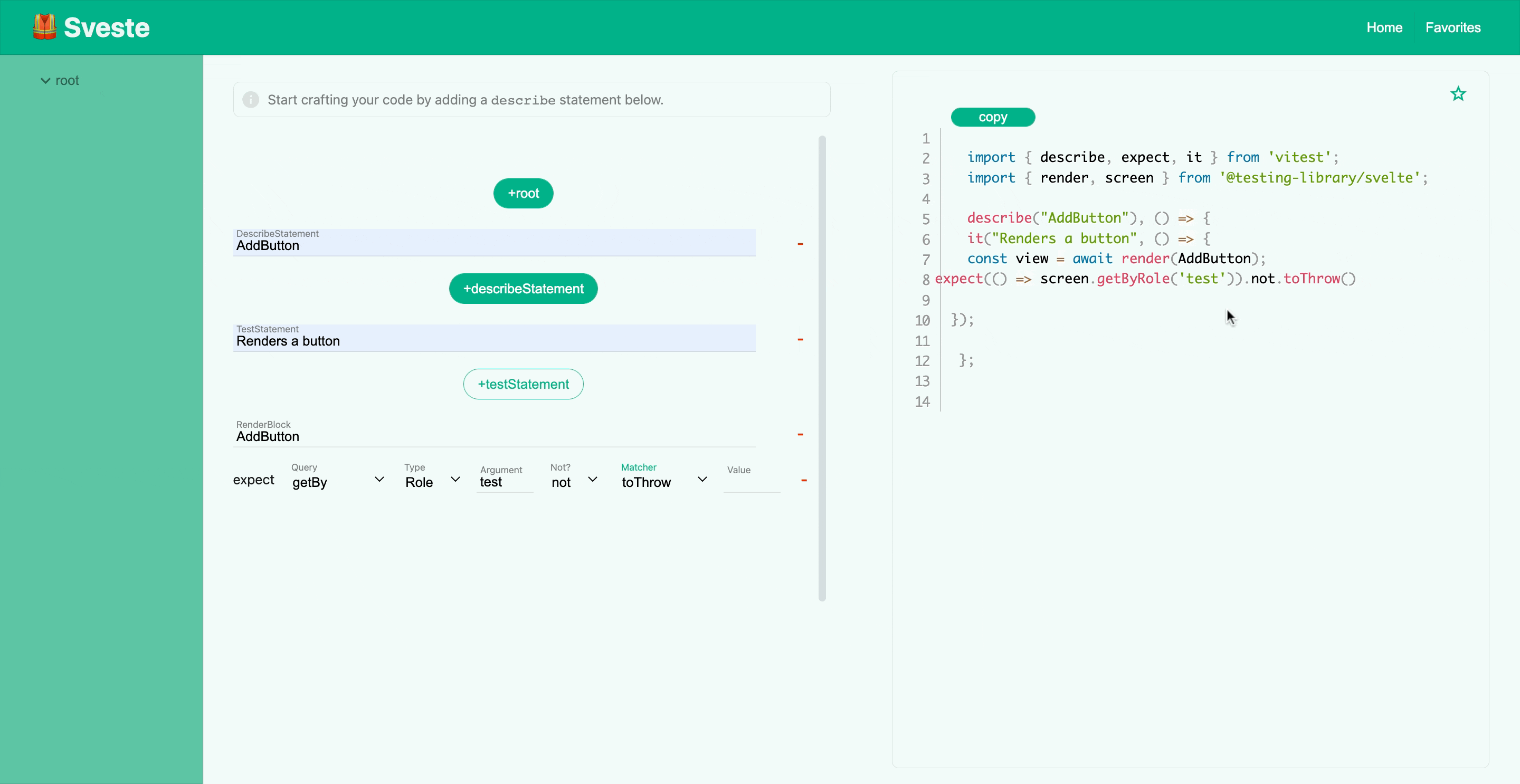Click the import from 'vitest' line
Image resolution: width=1520 pixels, height=784 pixels.
coord(1153,158)
